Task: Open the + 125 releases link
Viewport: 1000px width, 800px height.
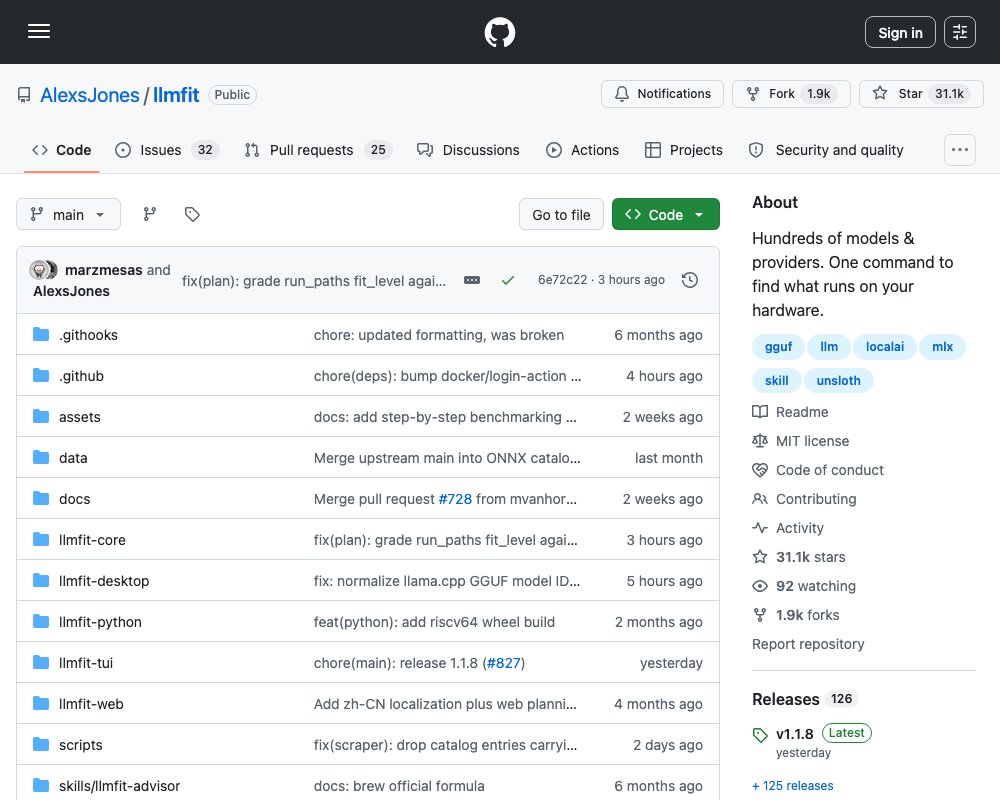Action: (x=793, y=786)
